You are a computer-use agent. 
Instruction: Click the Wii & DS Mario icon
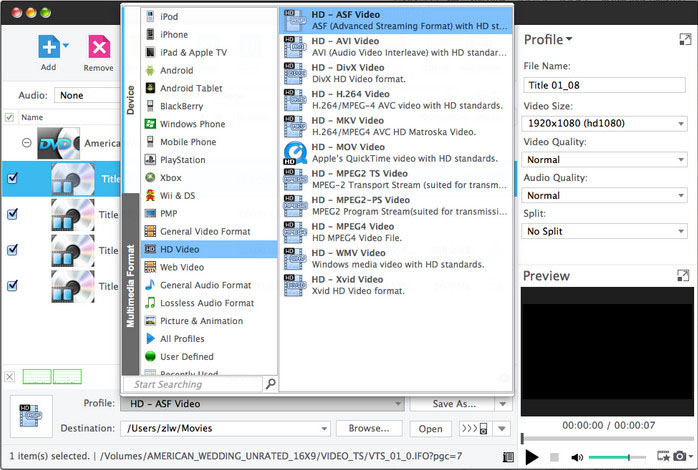coord(150,195)
